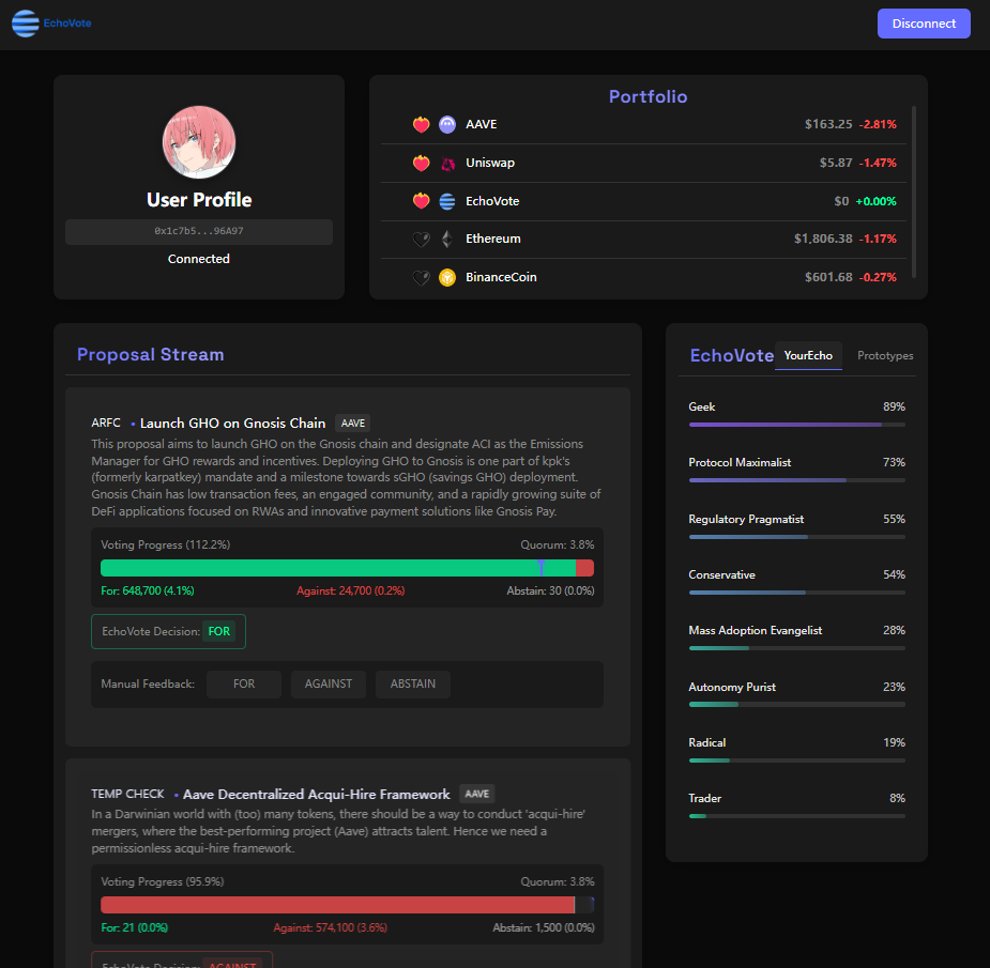Give manual feedback AGAINST on GHO proposal

click(328, 684)
